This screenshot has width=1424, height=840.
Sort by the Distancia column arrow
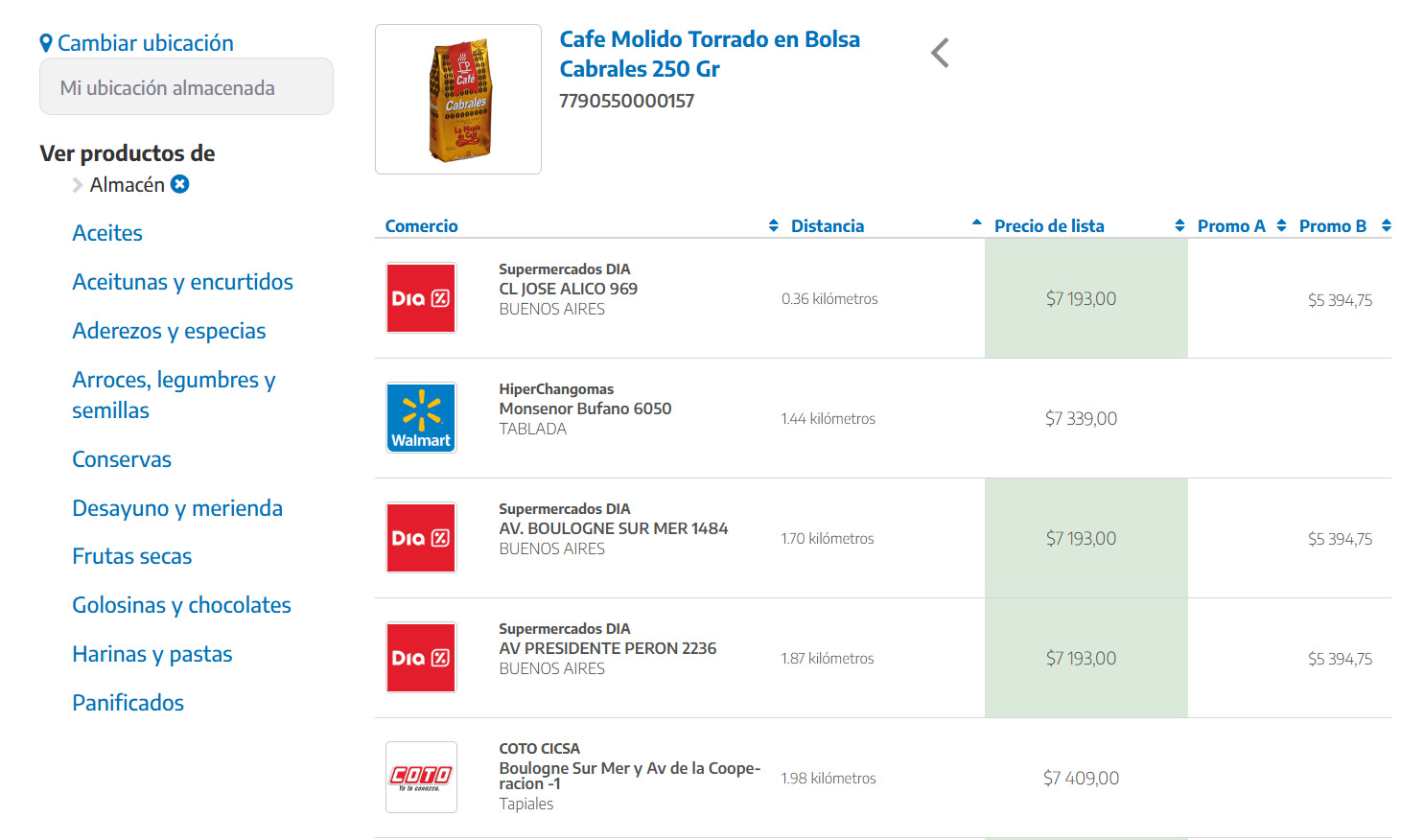[x=976, y=222]
